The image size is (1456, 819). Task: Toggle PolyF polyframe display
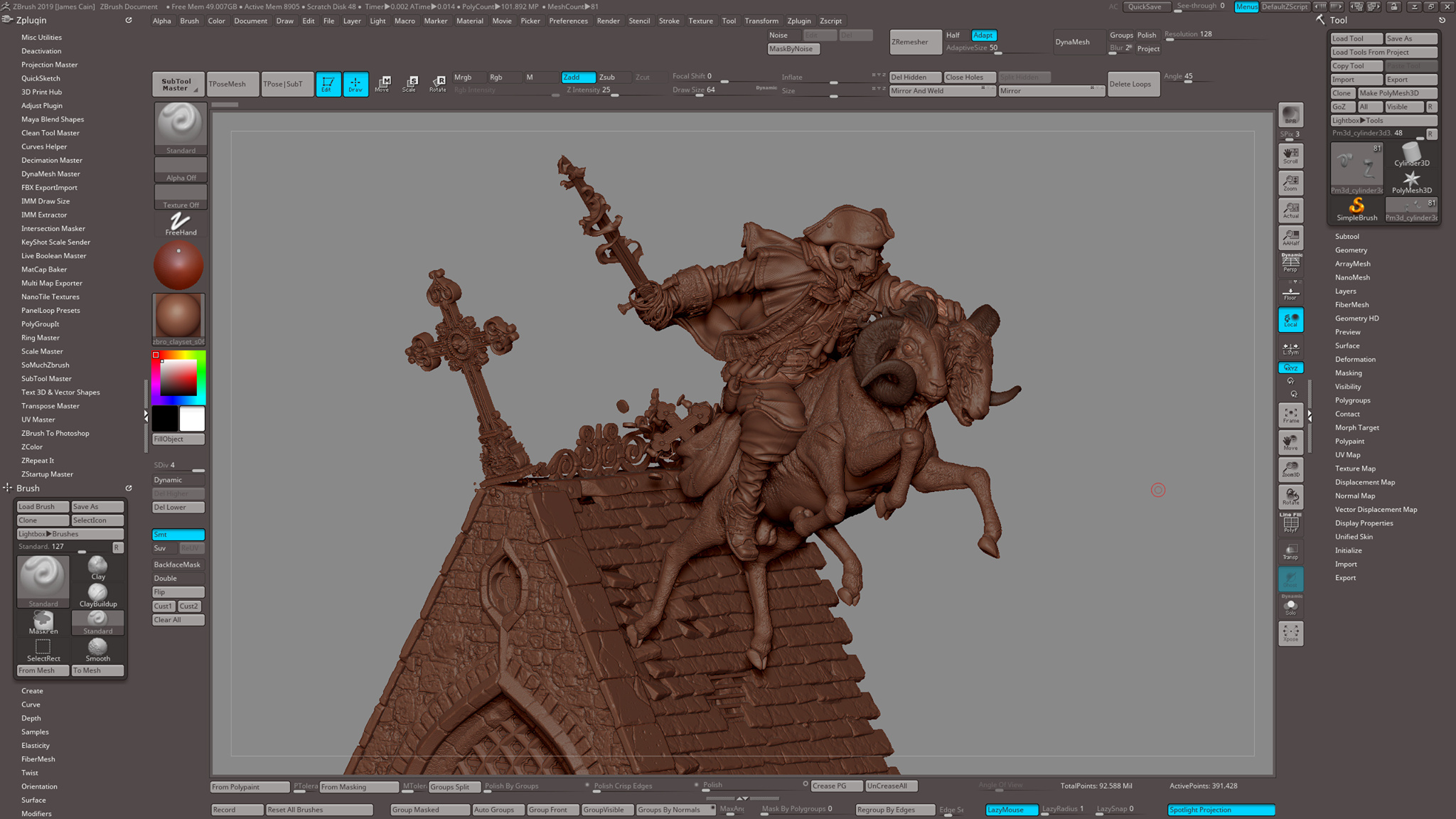pyautogui.click(x=1290, y=524)
